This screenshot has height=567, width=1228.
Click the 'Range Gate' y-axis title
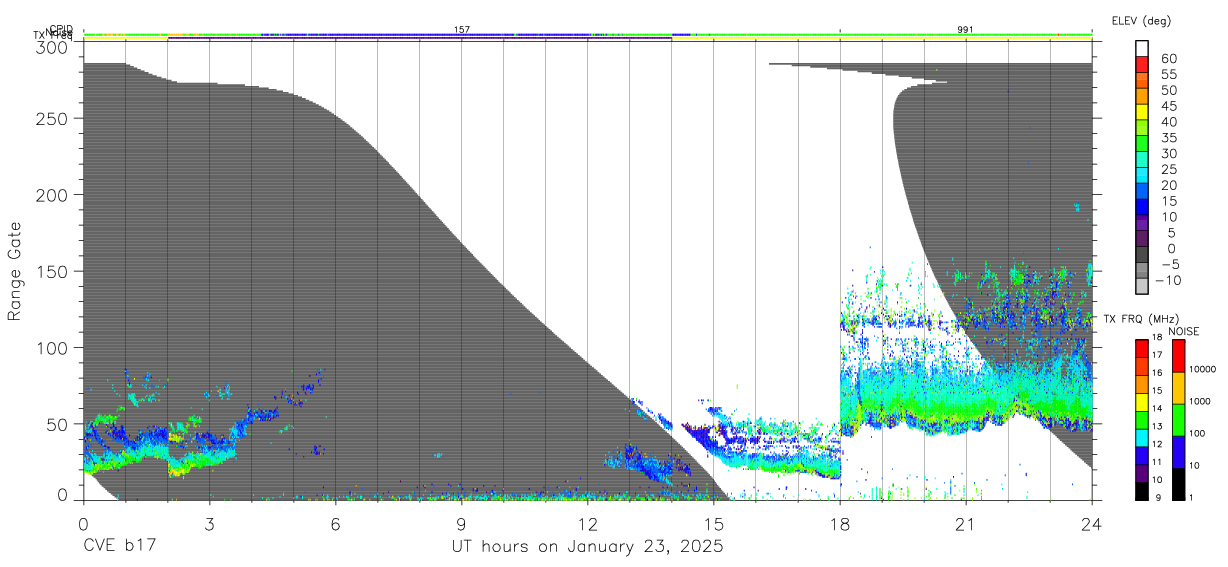[15, 272]
